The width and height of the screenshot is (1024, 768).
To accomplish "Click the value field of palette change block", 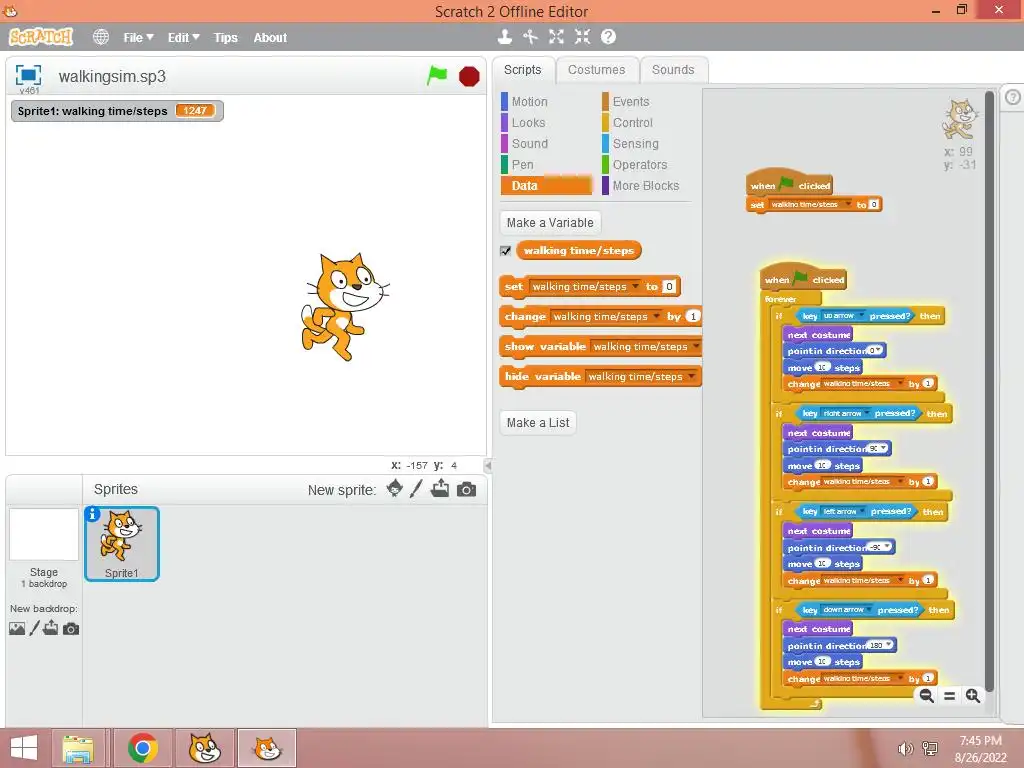I will pyautogui.click(x=693, y=317).
